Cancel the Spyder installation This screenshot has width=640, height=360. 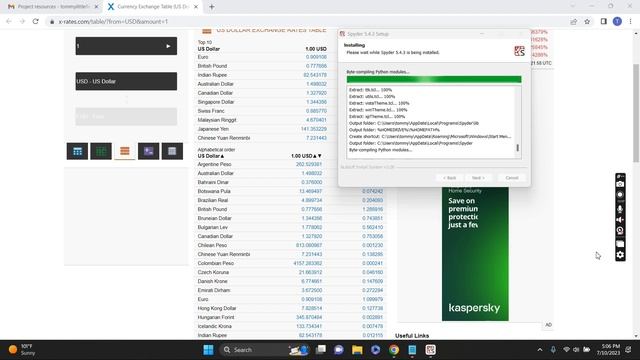[x=511, y=178]
